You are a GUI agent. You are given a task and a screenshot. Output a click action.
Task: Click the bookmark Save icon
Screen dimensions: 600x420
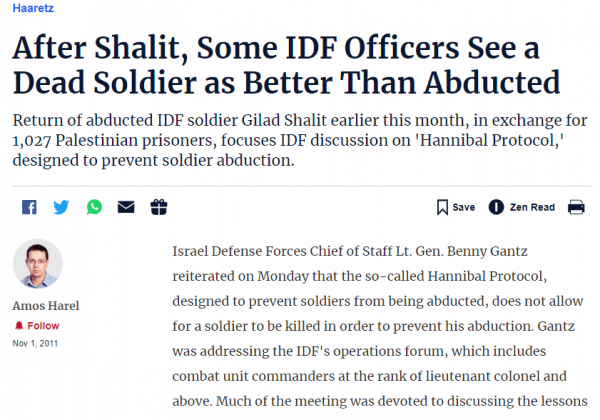(x=442, y=208)
